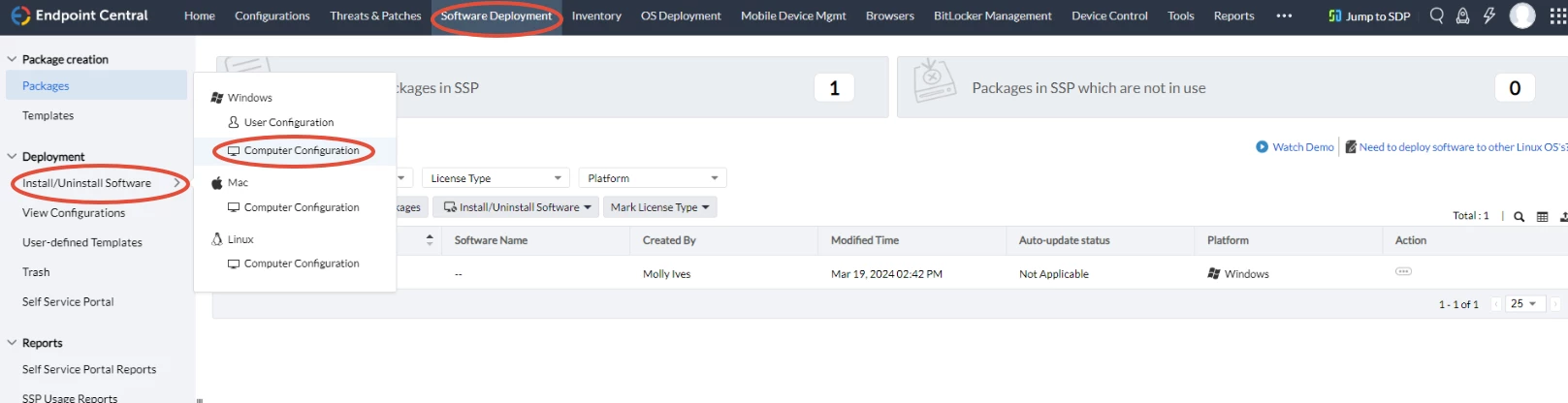Switch to the Browsers tab
The width and height of the screenshot is (1568, 403).
(890, 15)
